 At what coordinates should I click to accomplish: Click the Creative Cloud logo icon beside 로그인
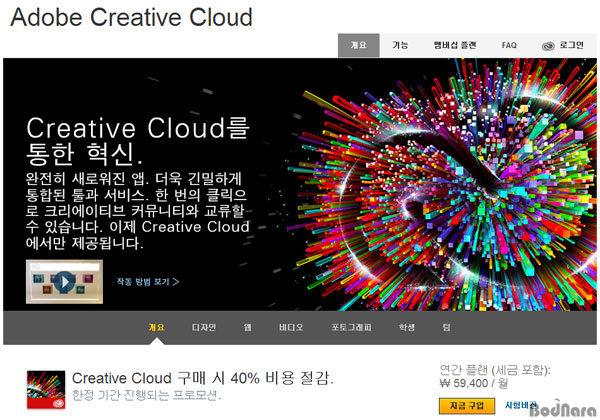click(x=548, y=46)
